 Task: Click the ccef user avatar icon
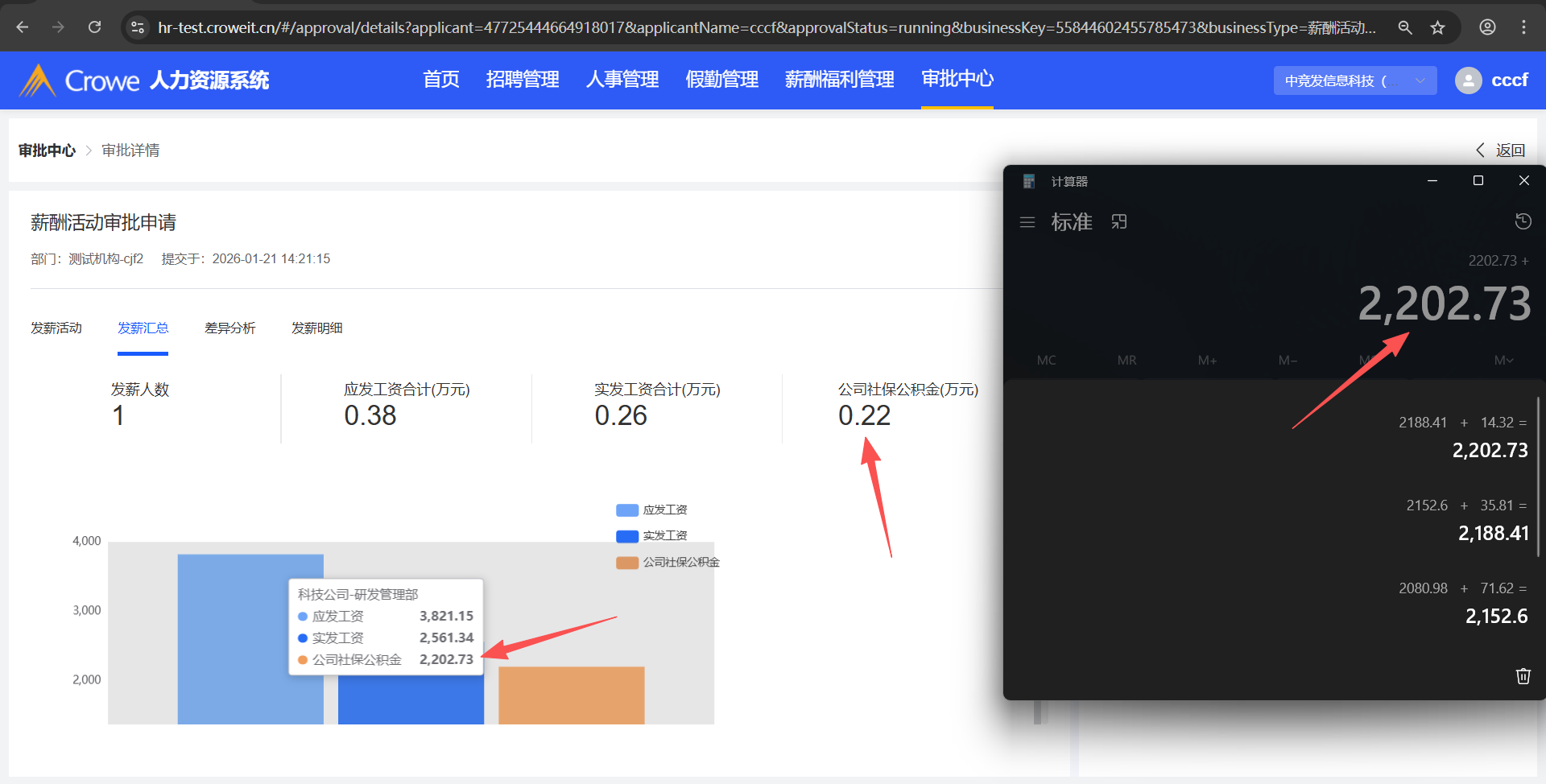tap(1468, 80)
